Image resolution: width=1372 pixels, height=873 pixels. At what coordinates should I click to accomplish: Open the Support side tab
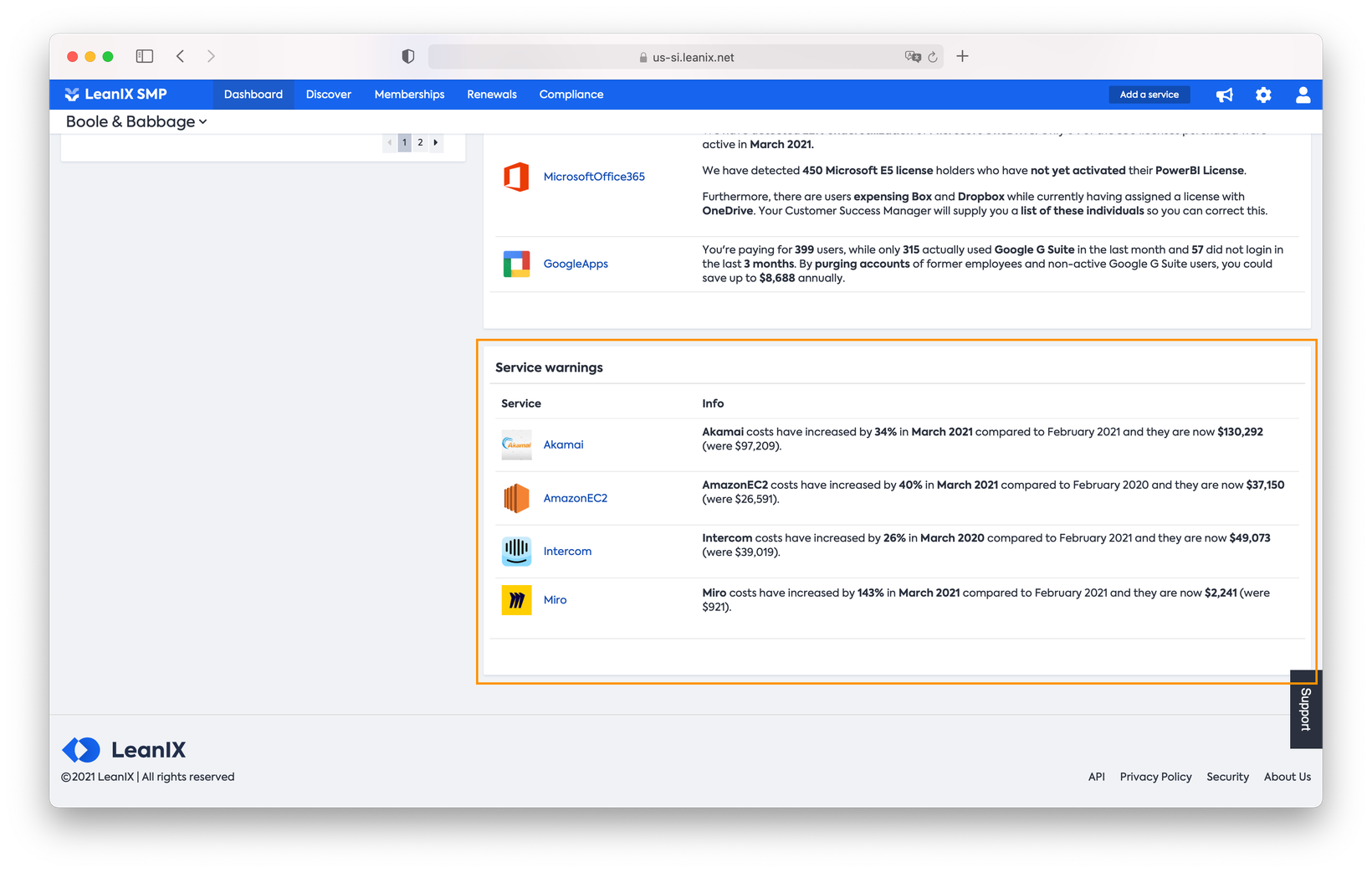[1306, 709]
